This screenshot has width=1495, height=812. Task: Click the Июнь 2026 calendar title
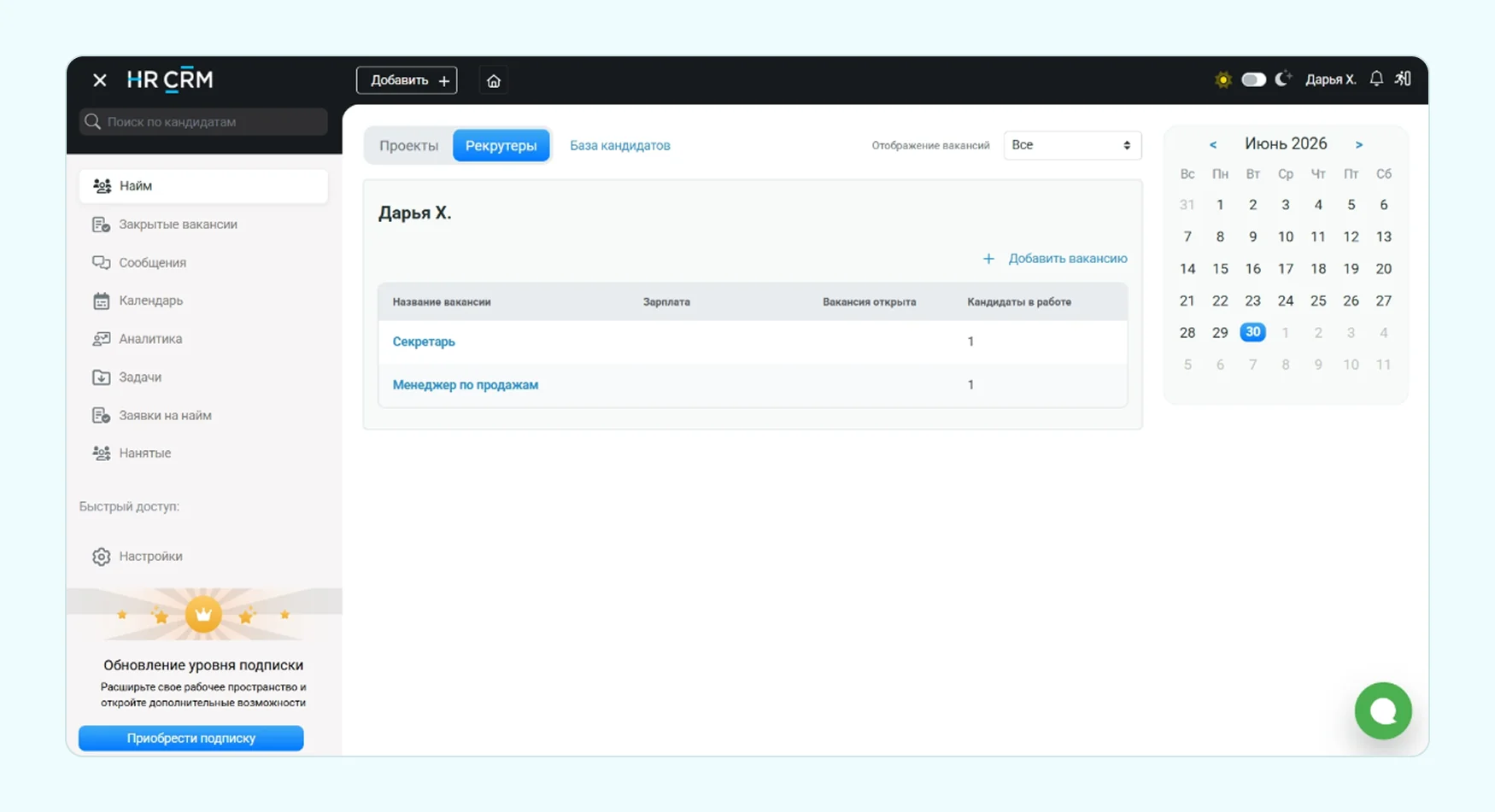coord(1286,143)
